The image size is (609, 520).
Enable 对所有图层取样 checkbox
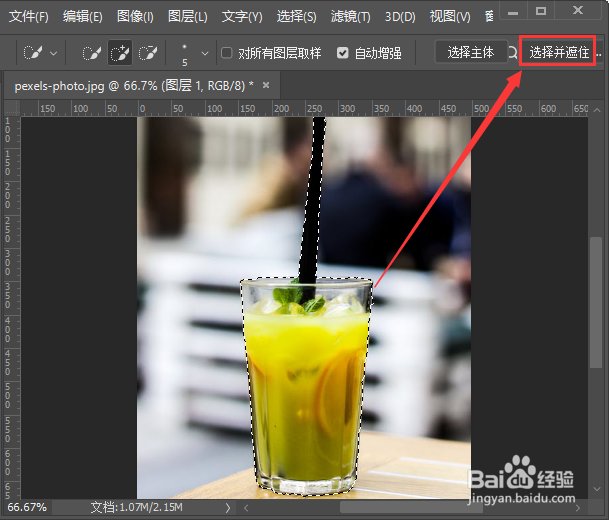226,52
